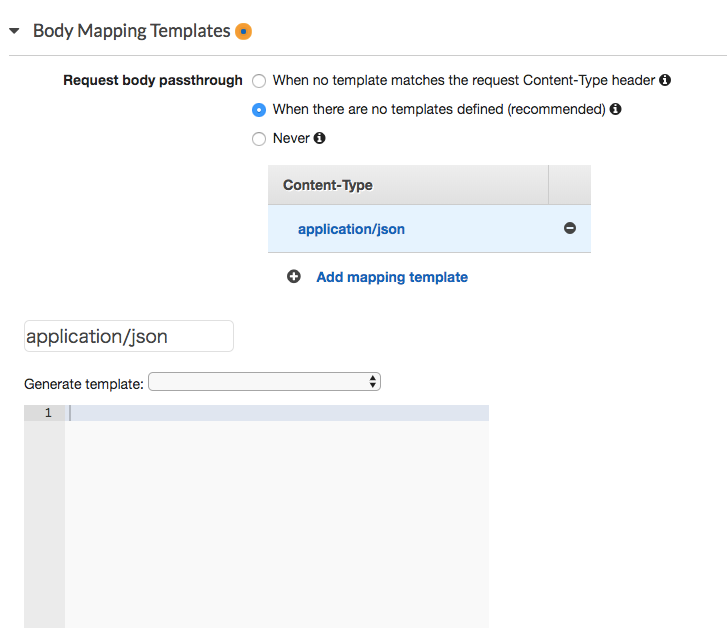Screen dimensions: 727x628
Task: Open info icon beside 'no templates defined (recommended)'
Action: pyautogui.click(x=616, y=109)
